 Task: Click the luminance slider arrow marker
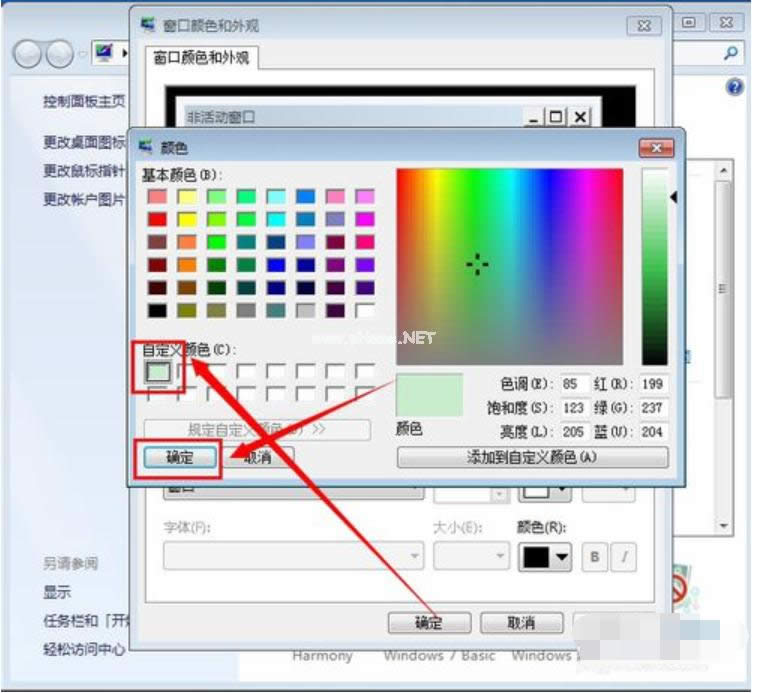[x=674, y=198]
